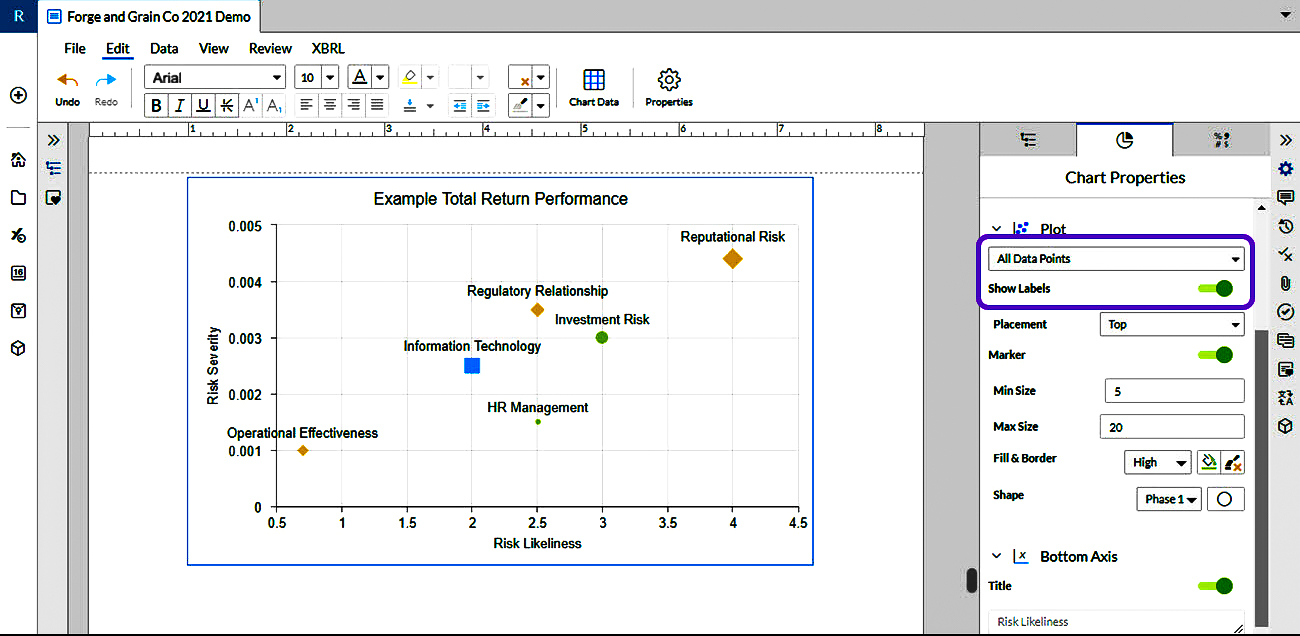Switch to formatting %# tab in properties panel

tap(1220, 140)
